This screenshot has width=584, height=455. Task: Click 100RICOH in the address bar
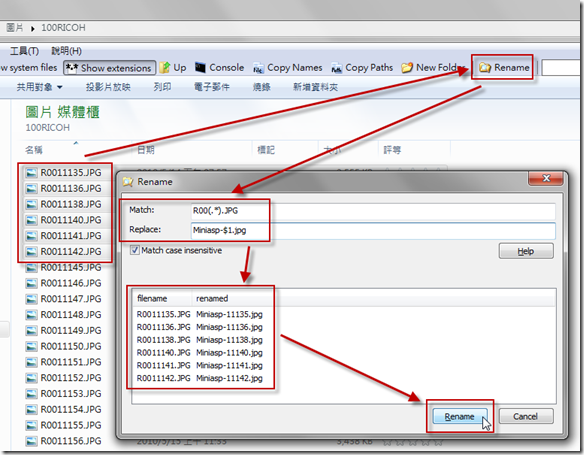(x=63, y=28)
